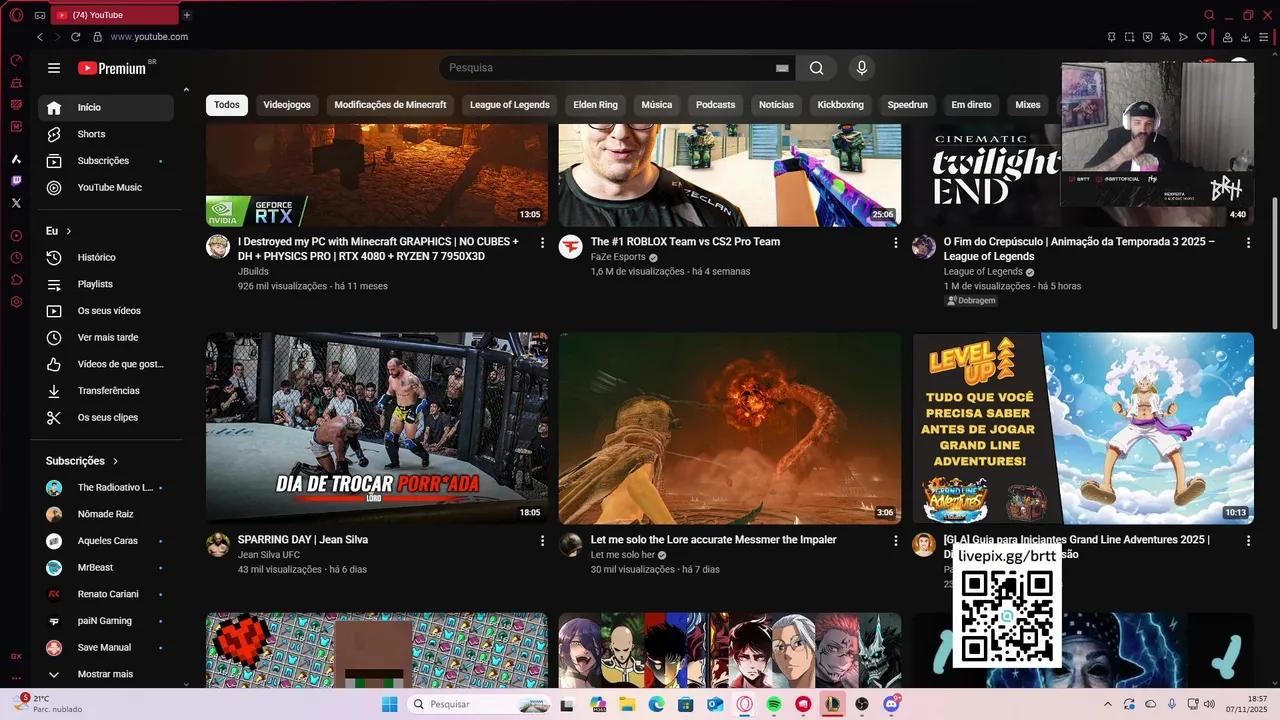Open the snapshot tool in the address bar
The image size is (1280, 720).
1129,37
